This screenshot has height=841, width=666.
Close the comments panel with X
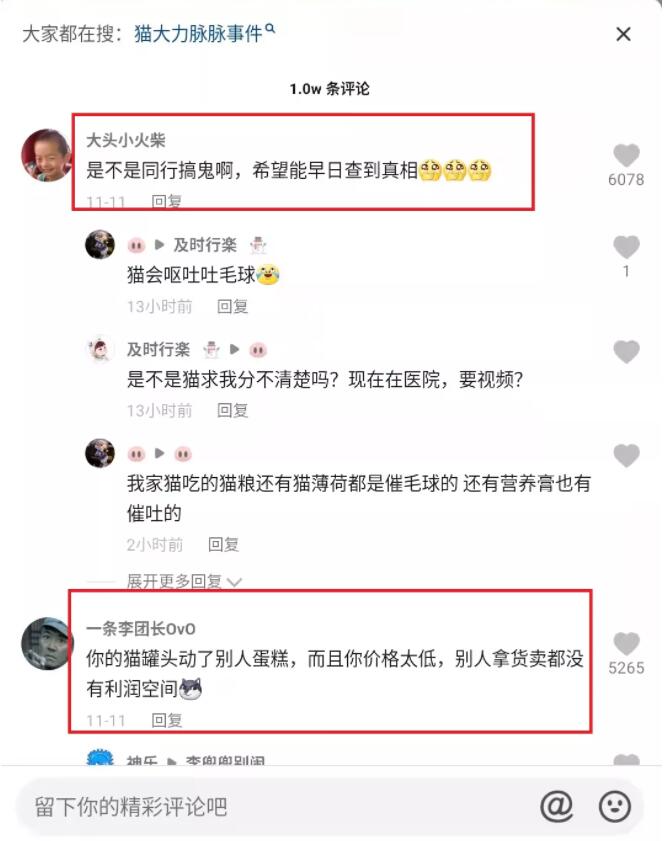(623, 34)
